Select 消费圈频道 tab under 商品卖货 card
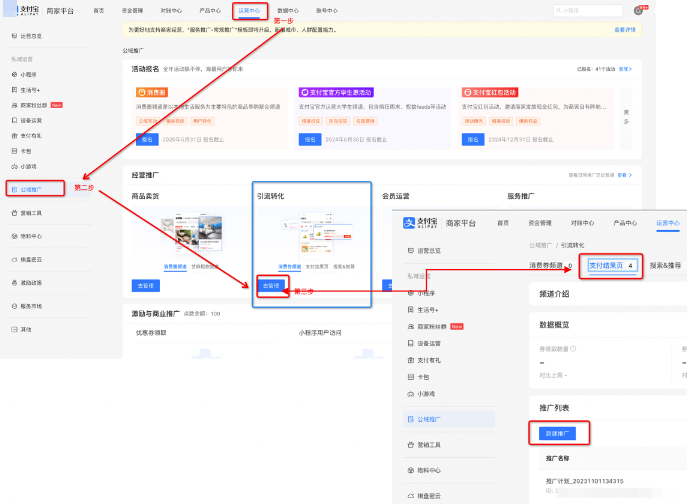 click(175, 266)
